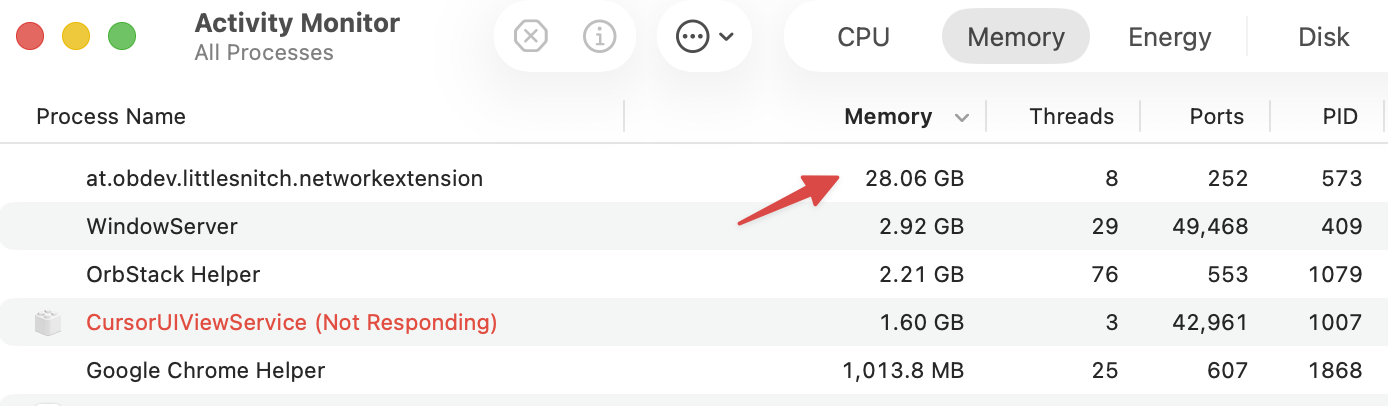Sort by the Ports column header
Image resolution: width=1388 pixels, height=406 pixels.
click(x=1216, y=117)
